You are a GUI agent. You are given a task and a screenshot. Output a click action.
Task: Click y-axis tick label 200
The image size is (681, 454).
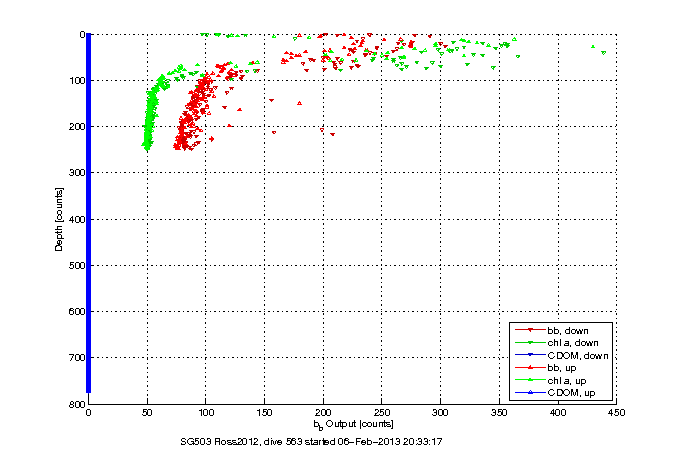click(x=77, y=126)
